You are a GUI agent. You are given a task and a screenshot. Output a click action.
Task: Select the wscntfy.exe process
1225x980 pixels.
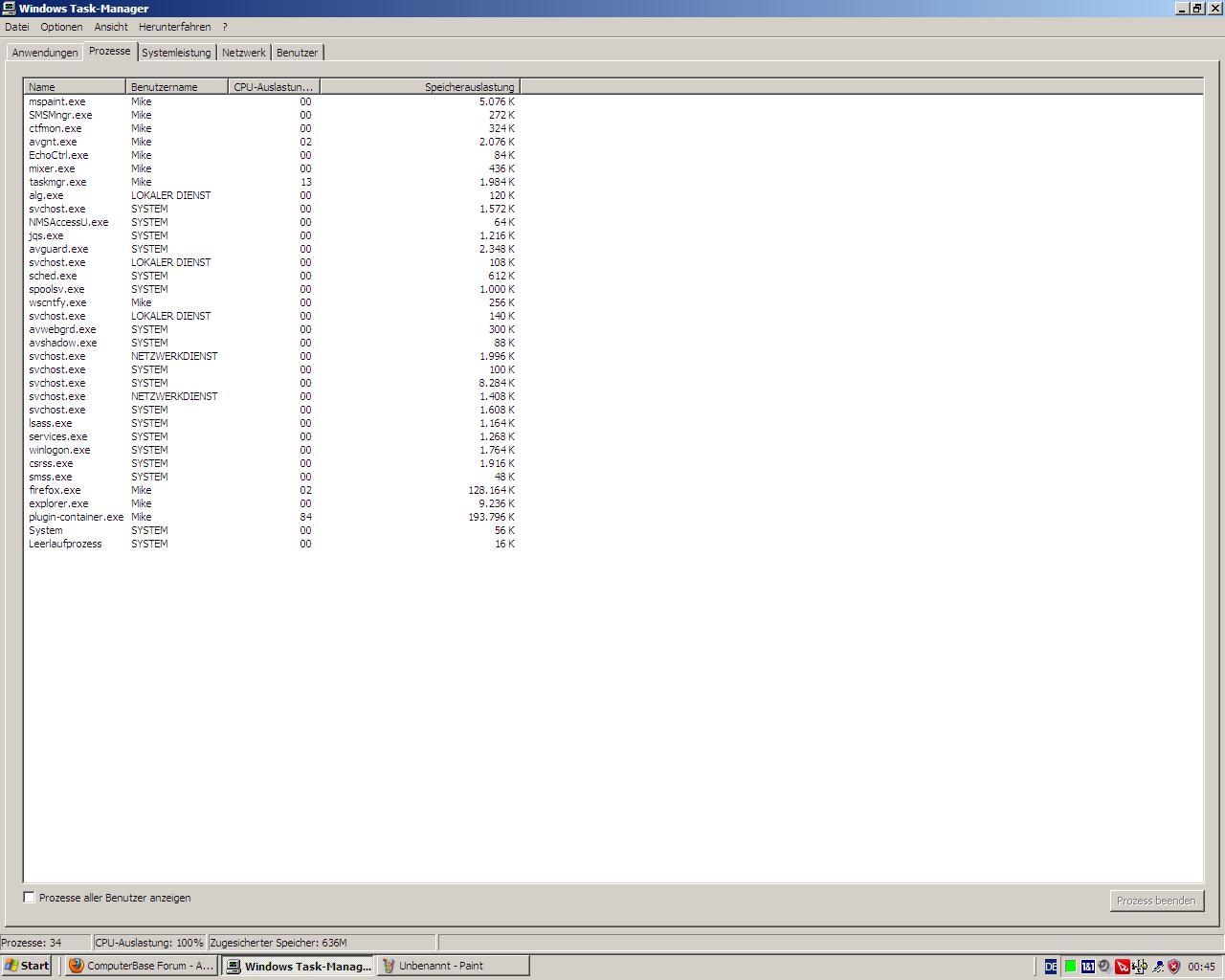pyautogui.click(x=271, y=302)
